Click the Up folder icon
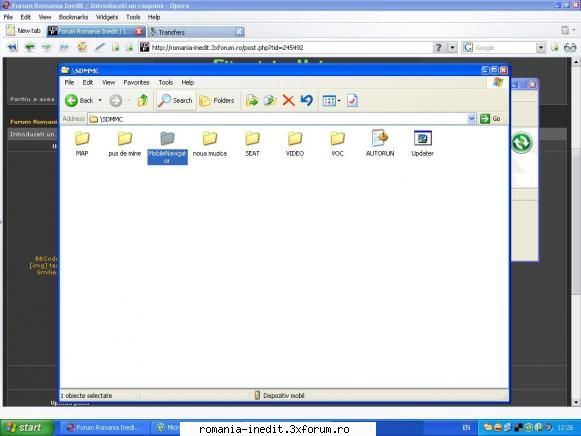The width and height of the screenshot is (581, 436). 143,100
